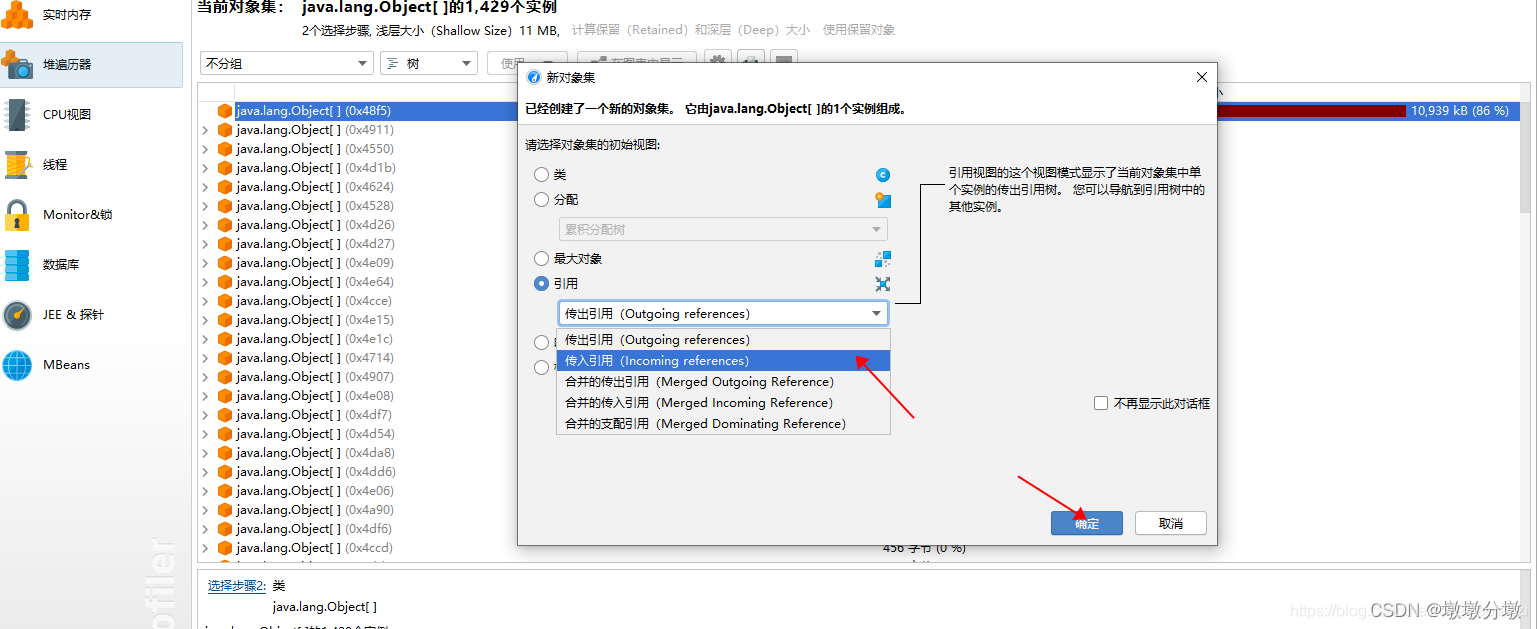
Task: Open the 选择步骤2 link
Action: (236, 586)
